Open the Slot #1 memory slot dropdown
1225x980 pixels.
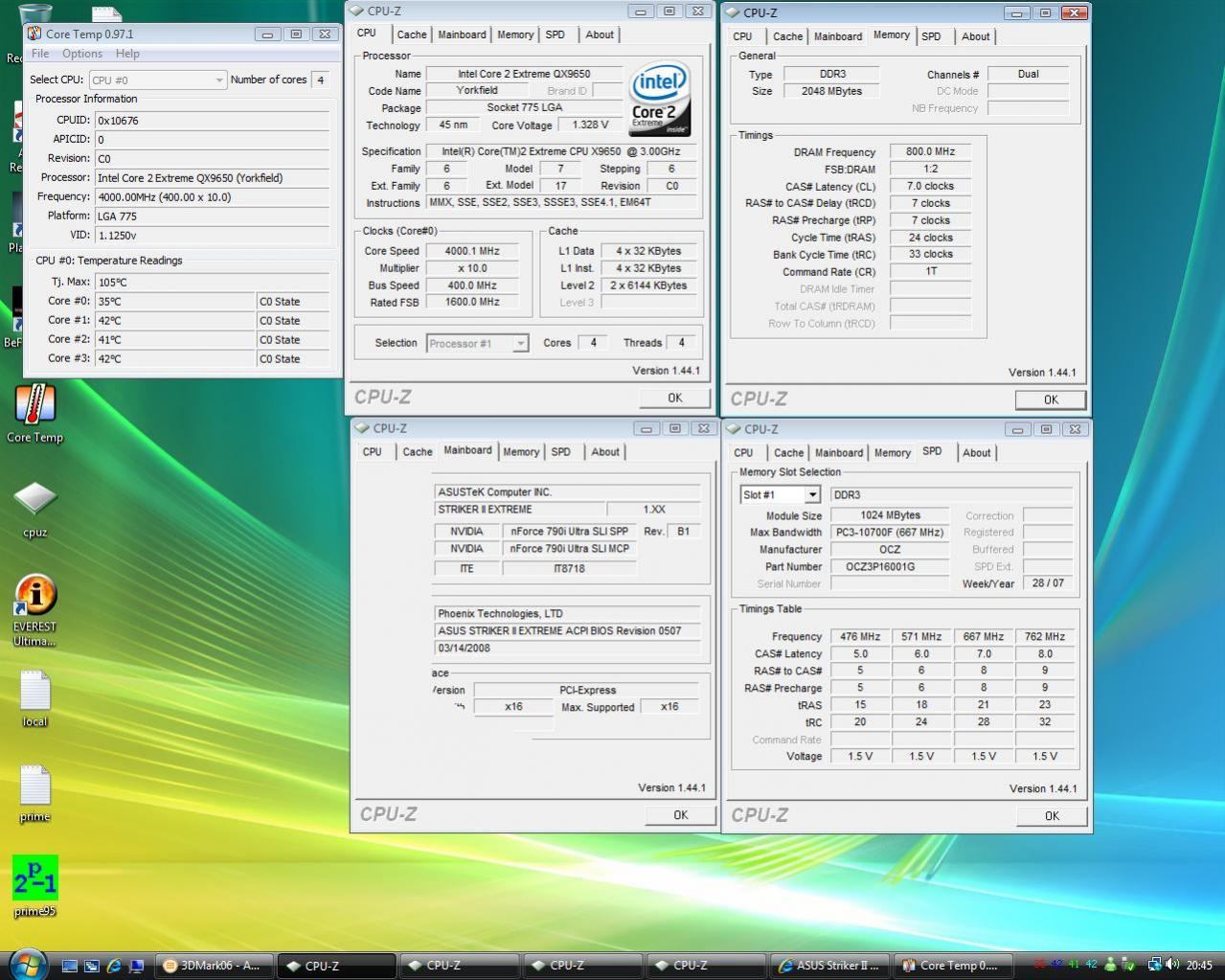(x=780, y=494)
